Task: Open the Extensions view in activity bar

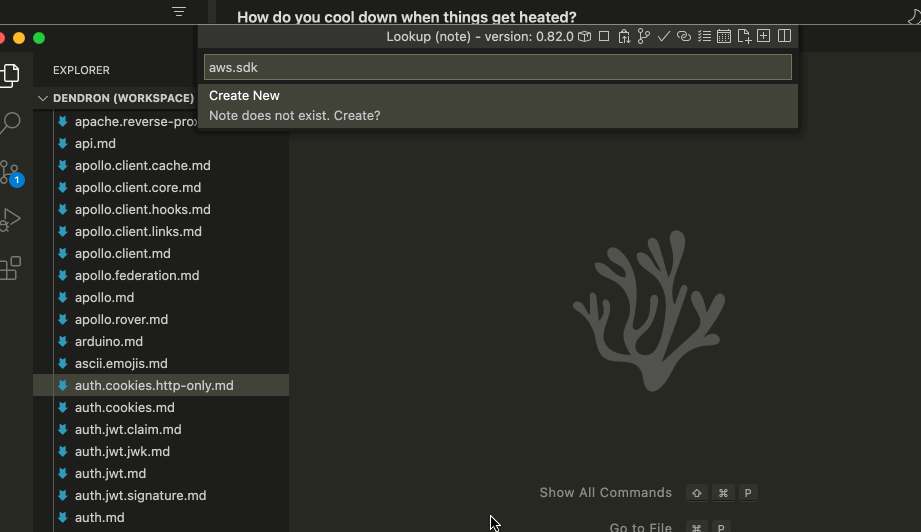Action: (x=10, y=268)
